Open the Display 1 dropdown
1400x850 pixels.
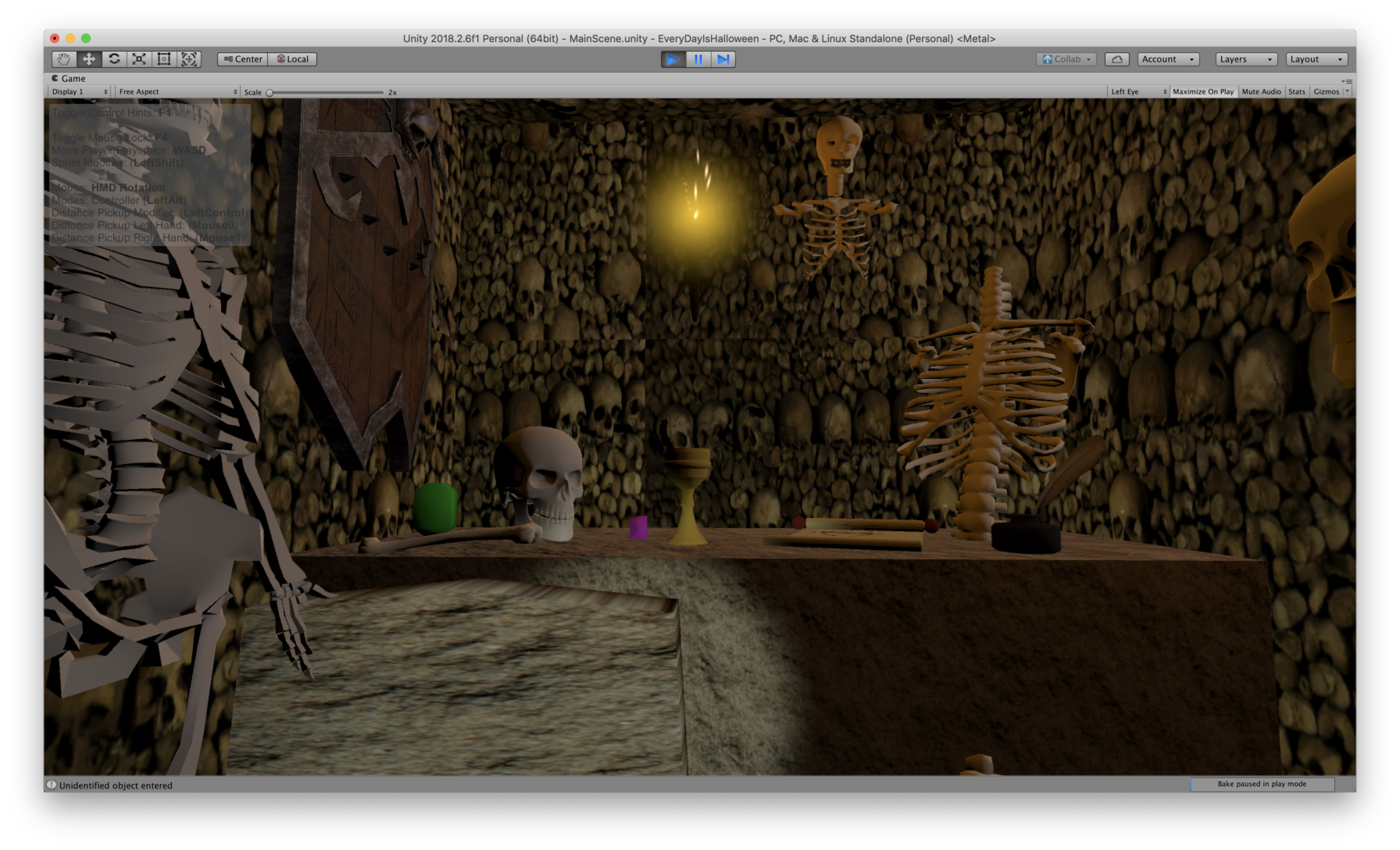click(x=79, y=92)
